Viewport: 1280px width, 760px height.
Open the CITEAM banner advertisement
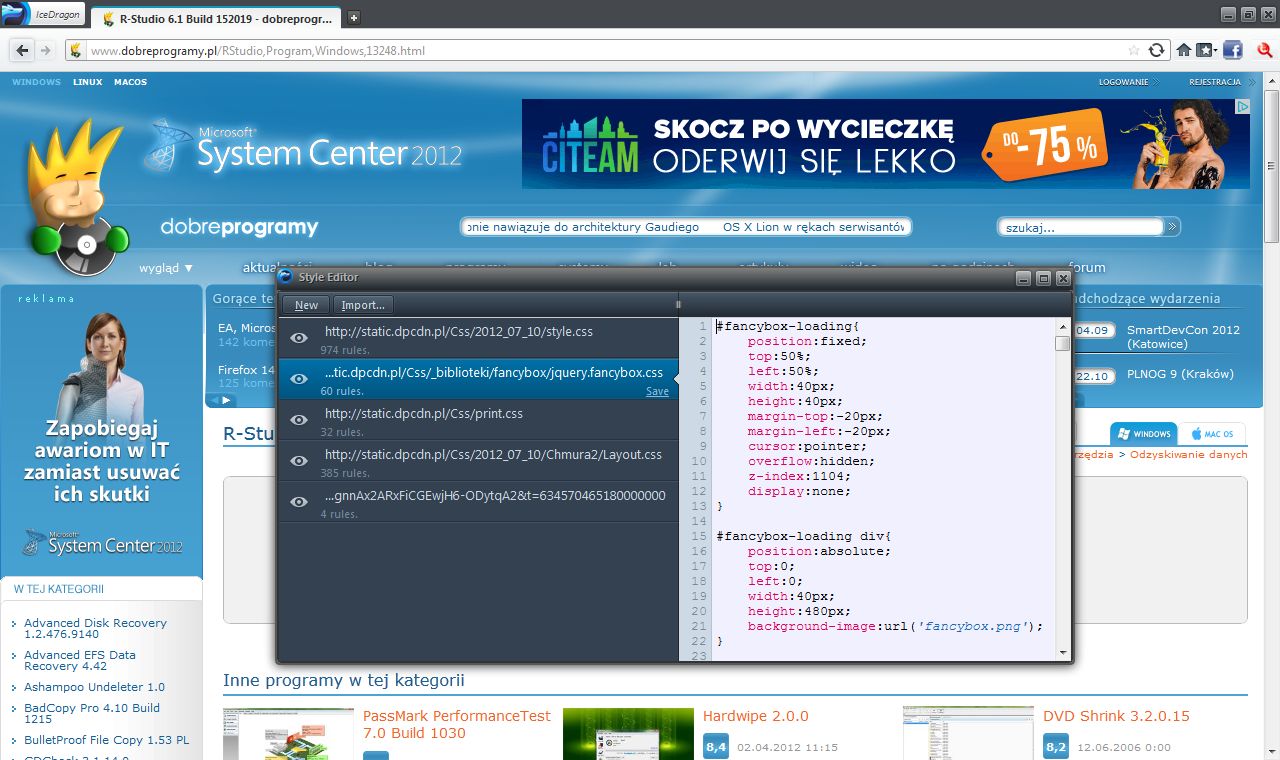coord(886,144)
